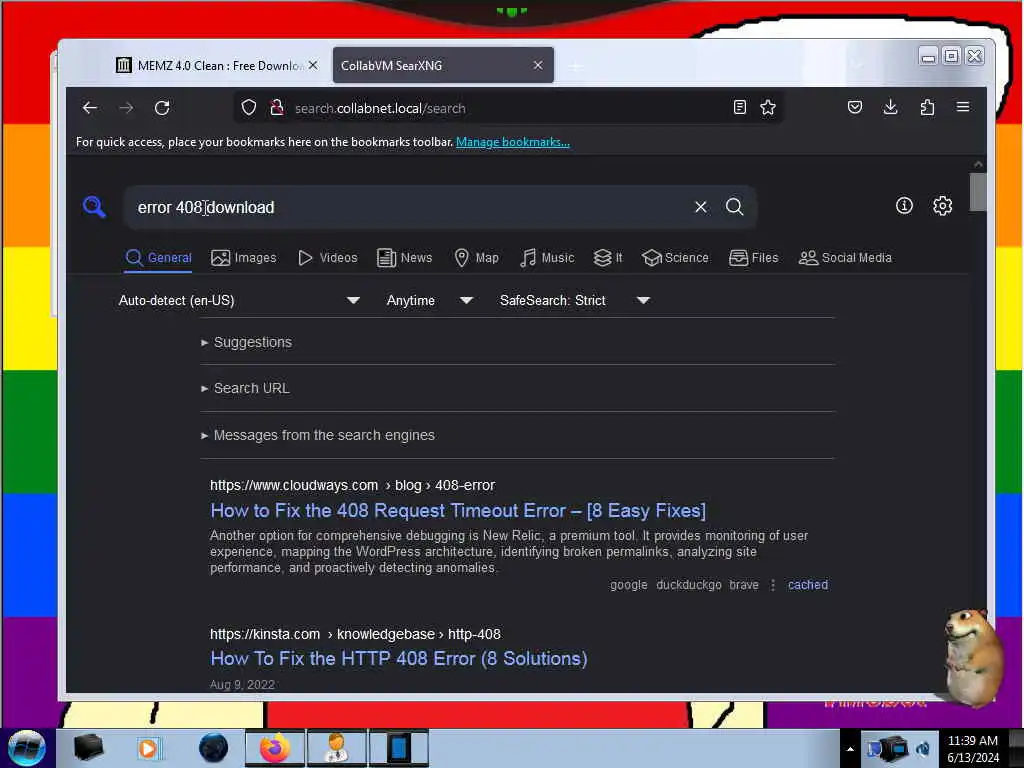The height and width of the screenshot is (768, 1024).
Task: Click the SearXNG logo magnifier
Action: tap(94, 206)
